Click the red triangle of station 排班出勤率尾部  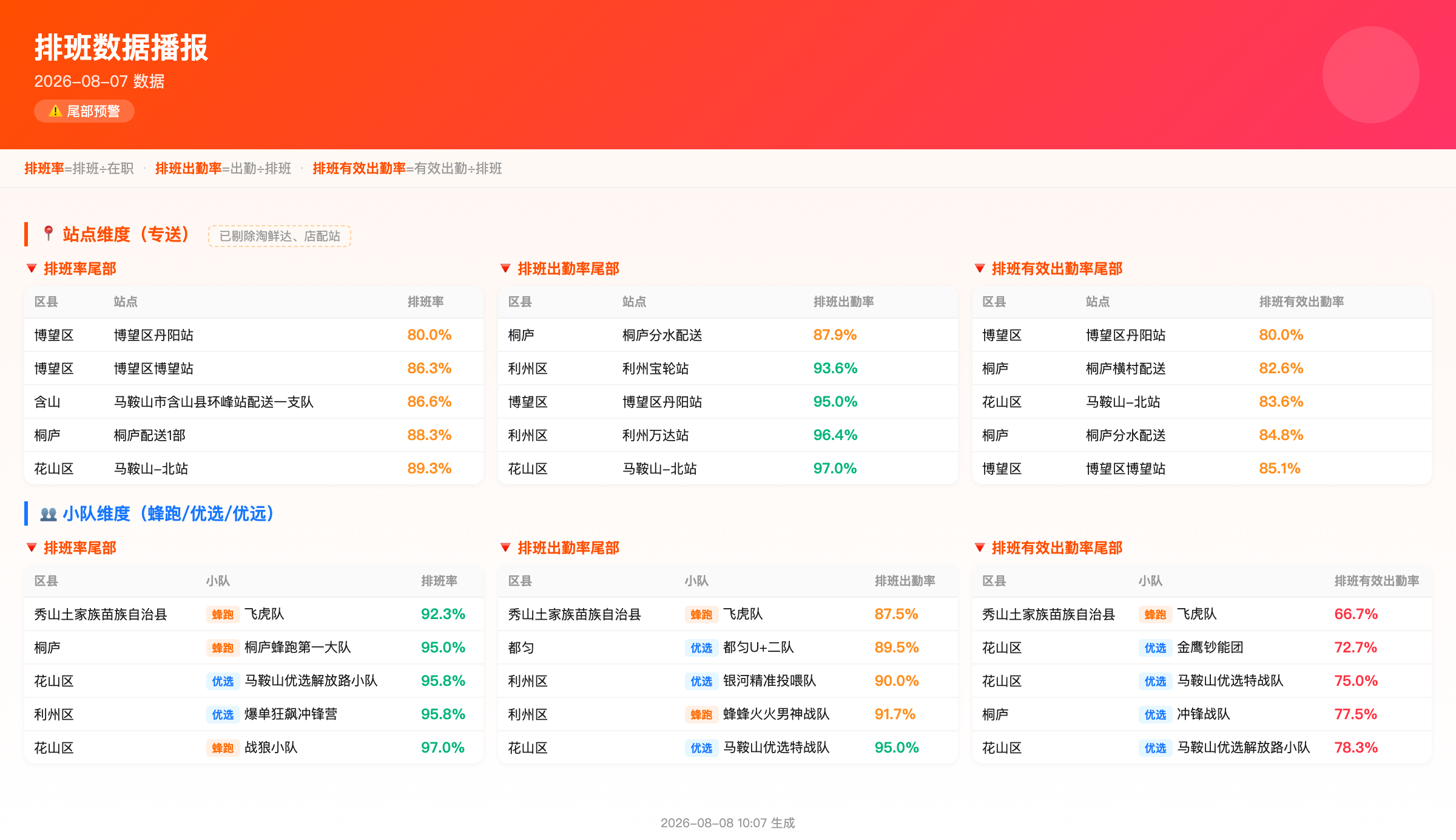pos(505,268)
